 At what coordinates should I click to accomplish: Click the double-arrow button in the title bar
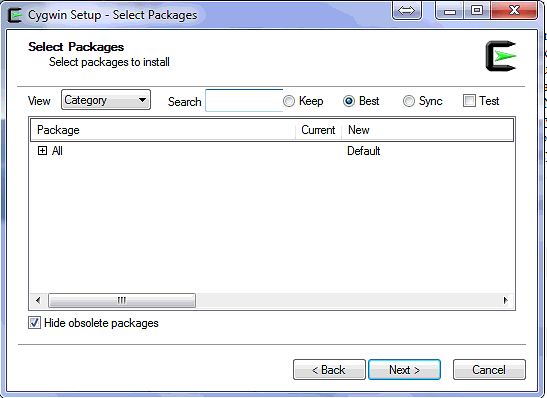407,10
